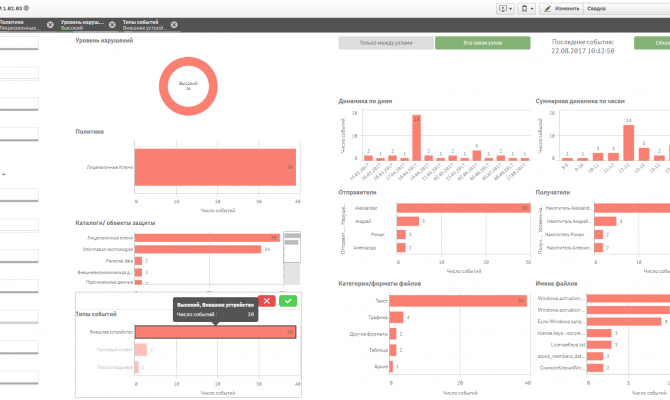Select the tallest bar valued 18 in Динамика по дням

click(x=416, y=138)
